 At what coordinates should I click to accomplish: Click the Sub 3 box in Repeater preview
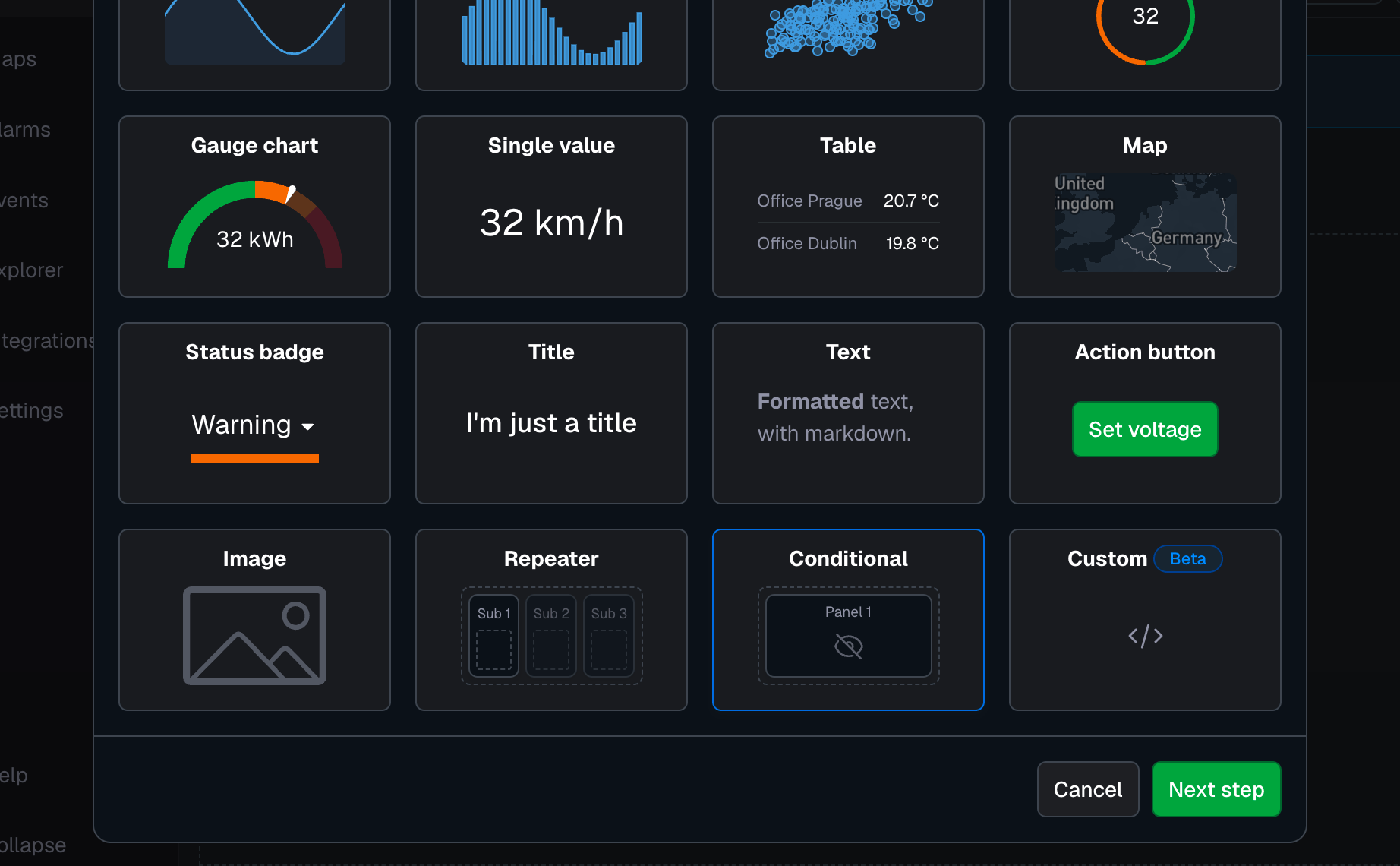(609, 636)
